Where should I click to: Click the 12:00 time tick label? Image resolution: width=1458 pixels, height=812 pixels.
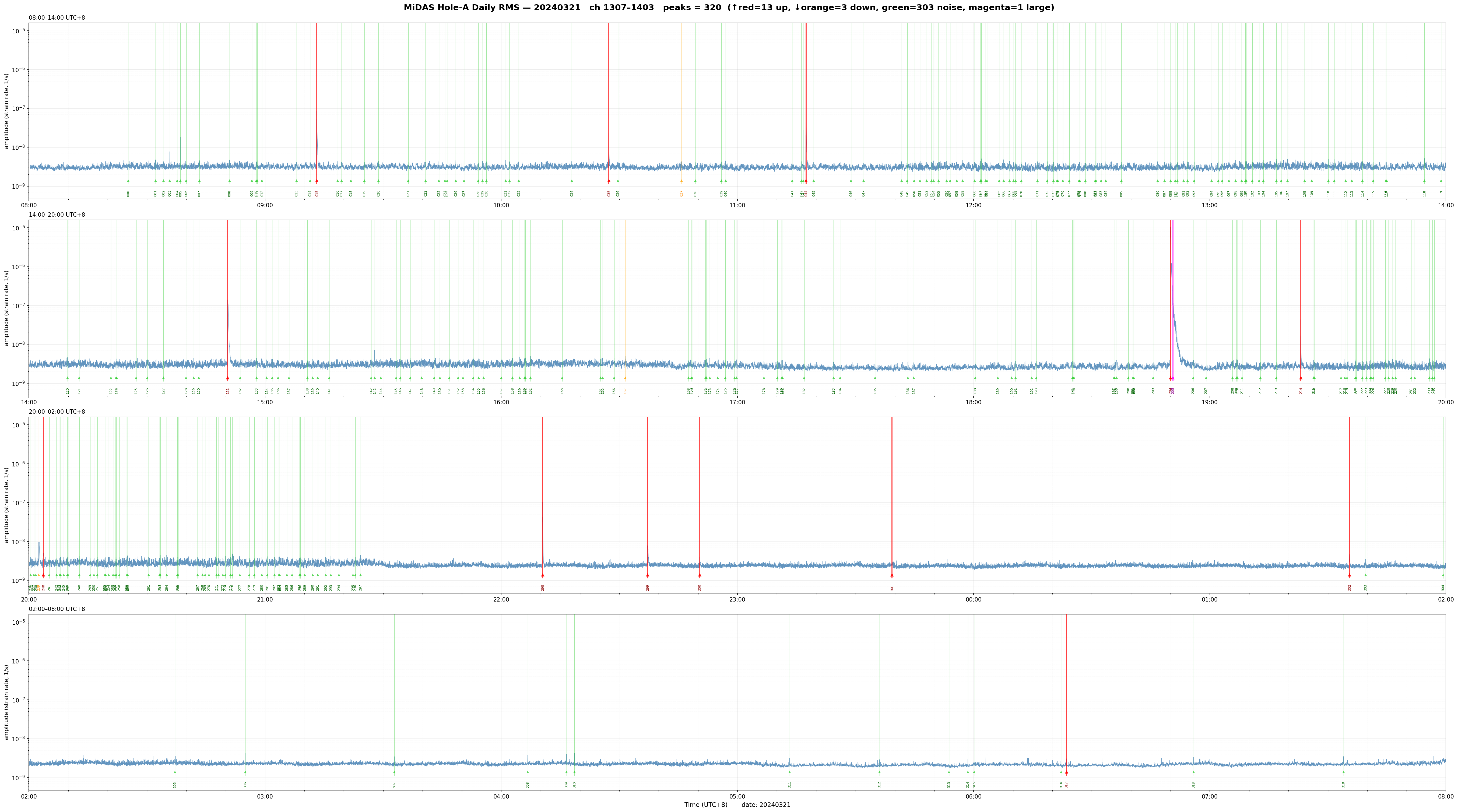974,205
